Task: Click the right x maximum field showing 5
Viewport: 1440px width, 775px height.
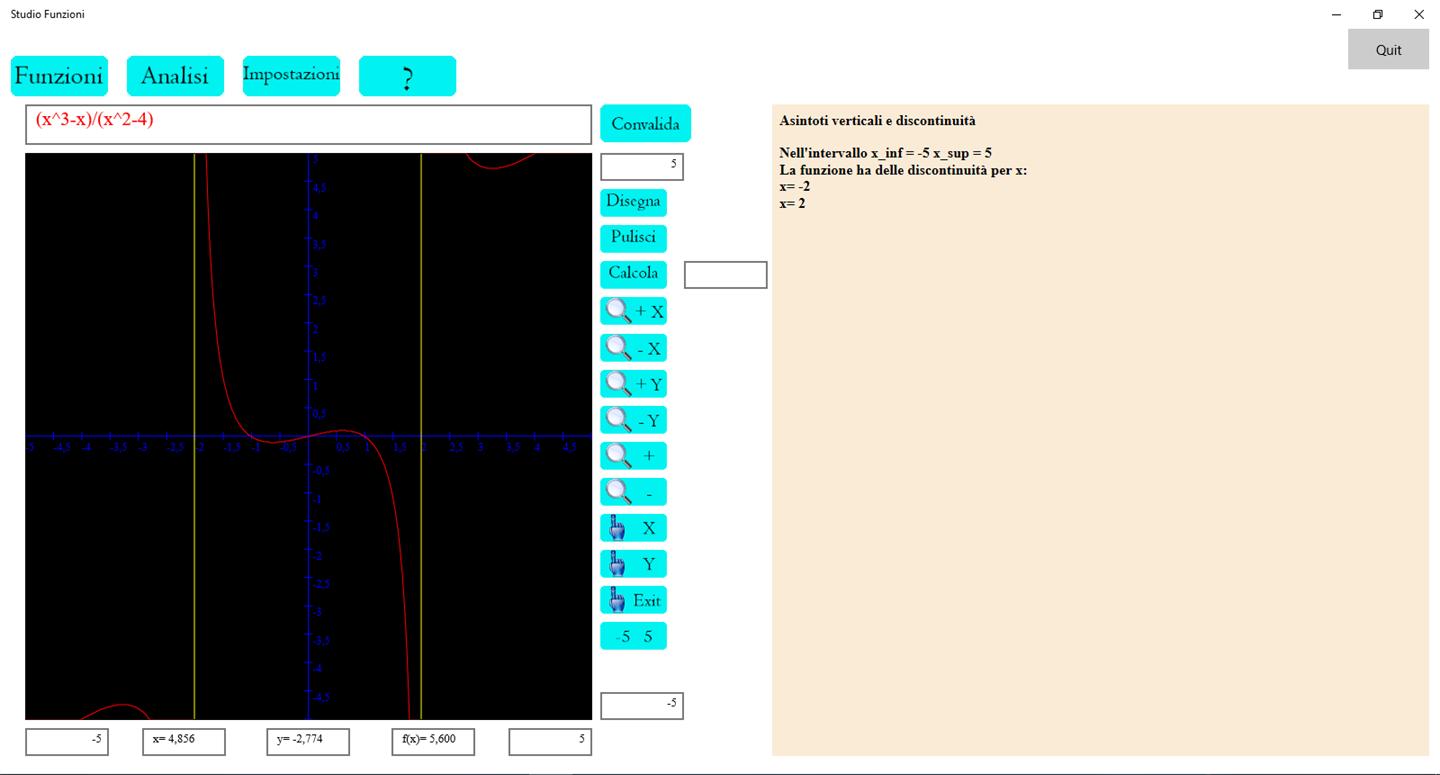Action: click(x=550, y=742)
